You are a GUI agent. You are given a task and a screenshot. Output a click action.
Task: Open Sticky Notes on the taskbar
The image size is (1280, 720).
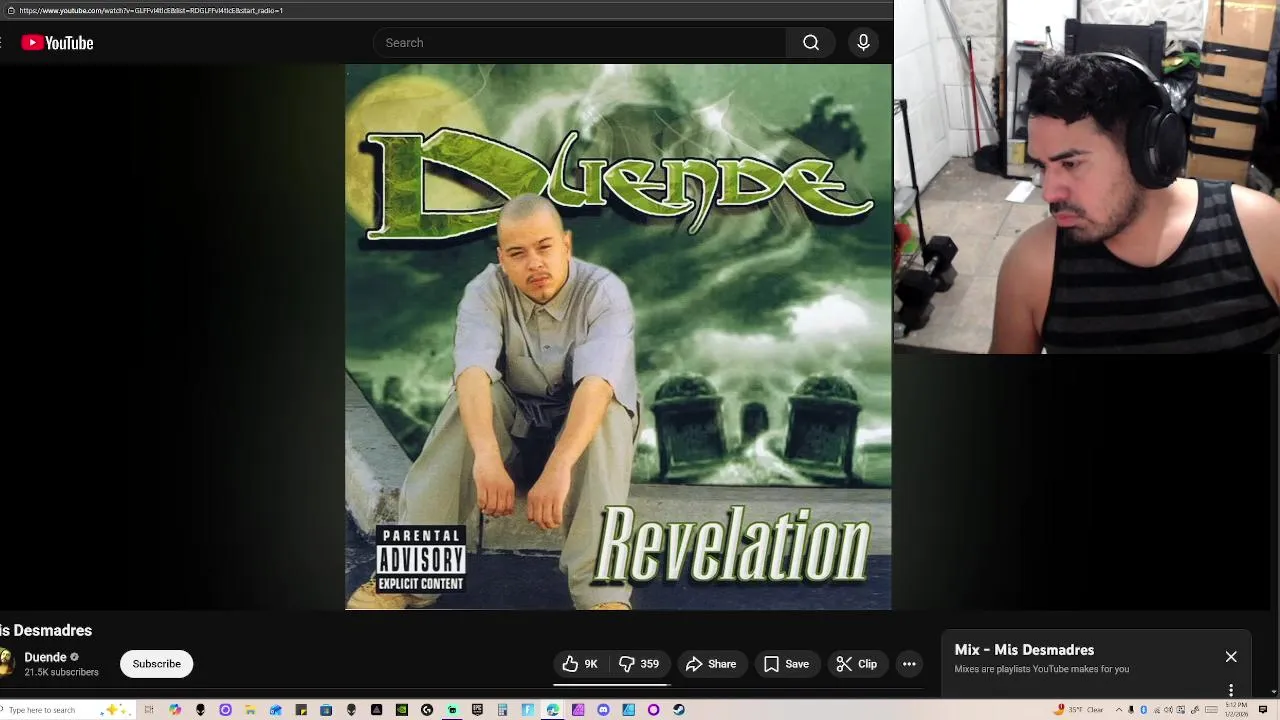tap(301, 710)
